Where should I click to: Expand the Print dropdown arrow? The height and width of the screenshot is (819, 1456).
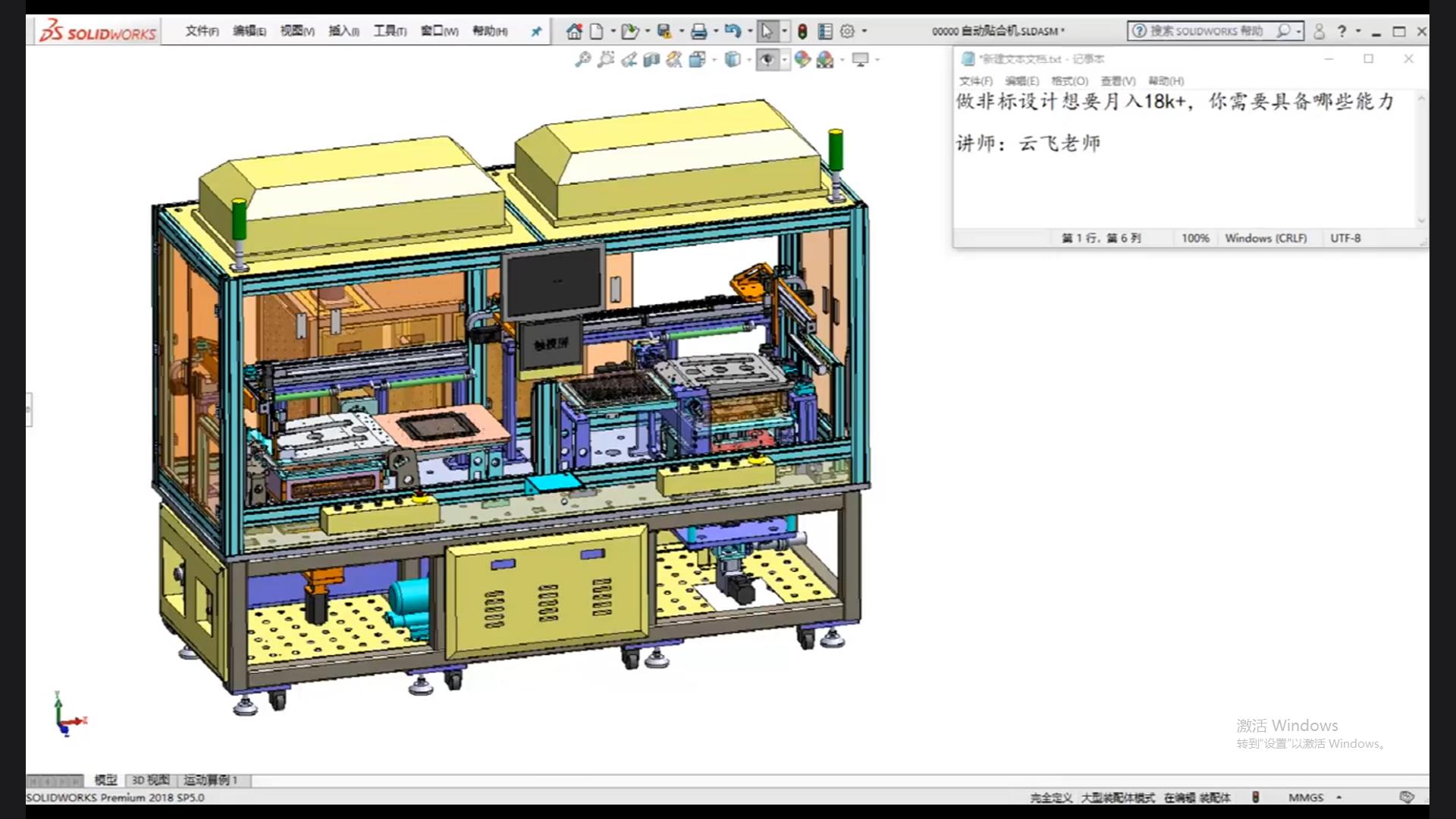[x=716, y=31]
